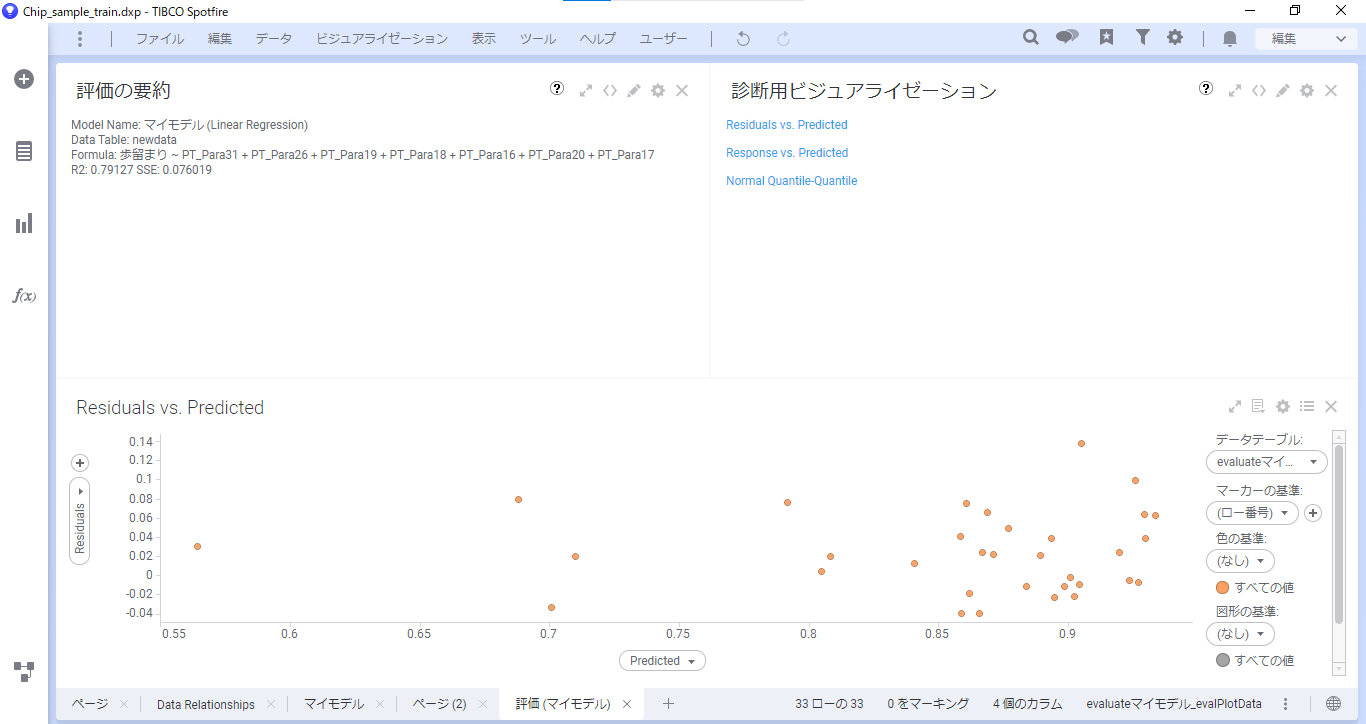Screen dimensions: 1366x724
Task: Open the filters funnel panel
Action: coord(1142,38)
